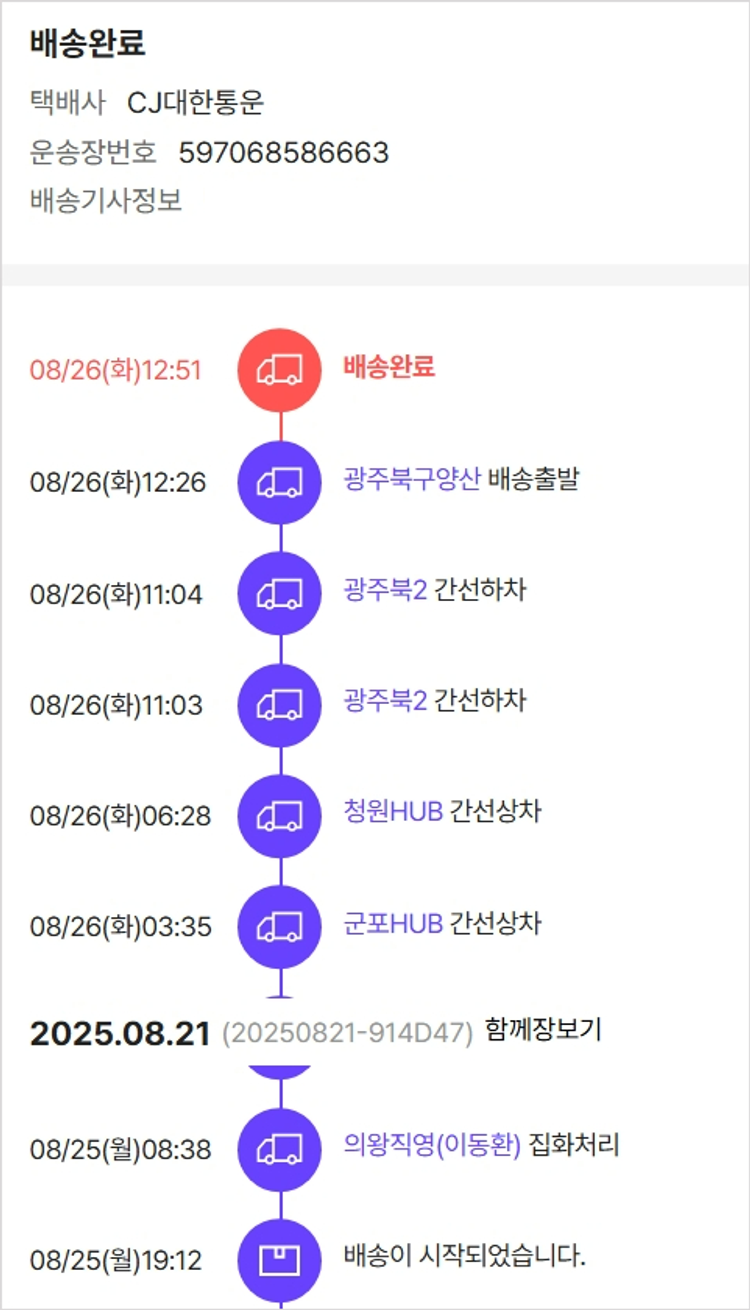Open the 광주북2 link at 11:03
The width and height of the screenshot is (750, 1310).
click(x=385, y=701)
